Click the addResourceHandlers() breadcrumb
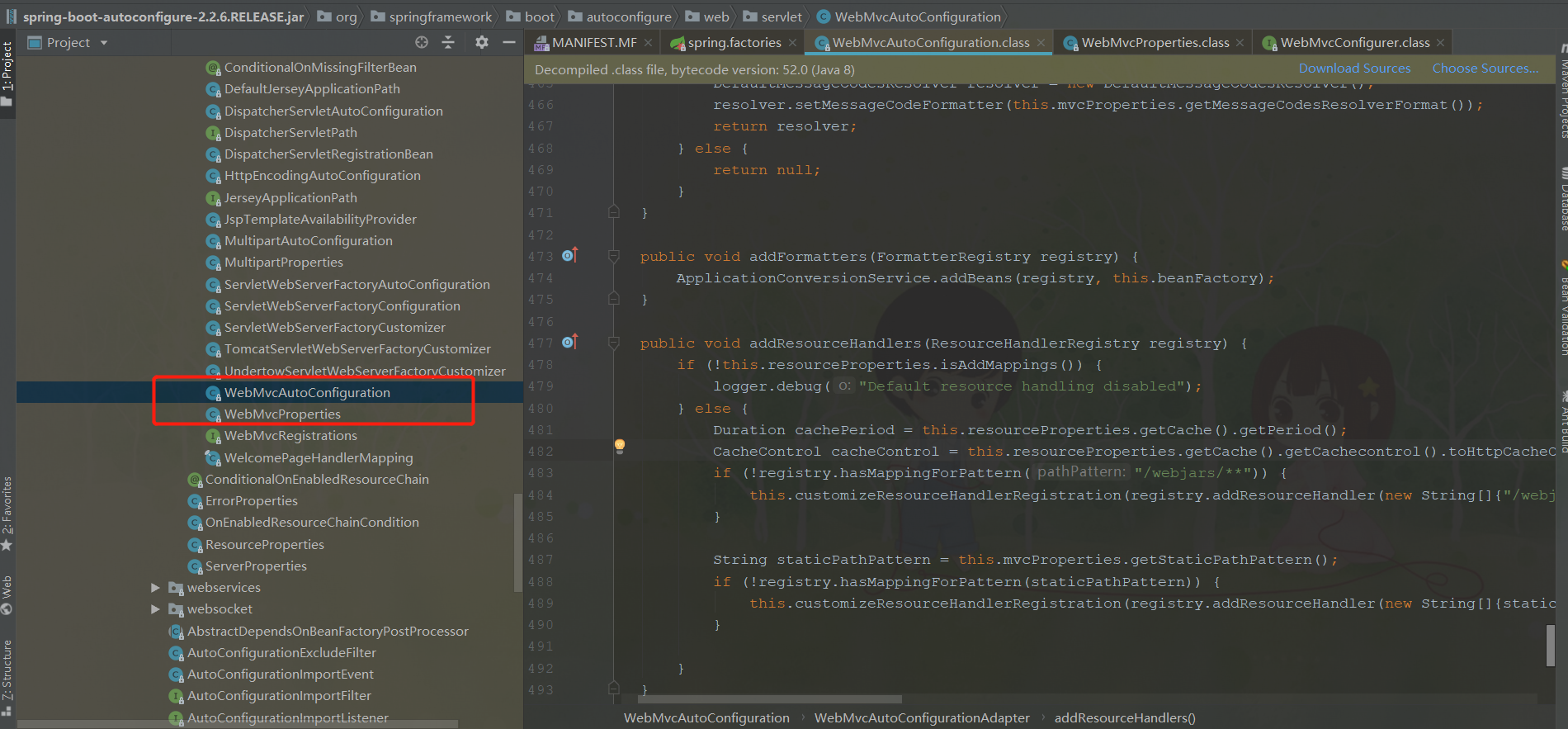The width and height of the screenshot is (1568, 729). coord(1125,718)
